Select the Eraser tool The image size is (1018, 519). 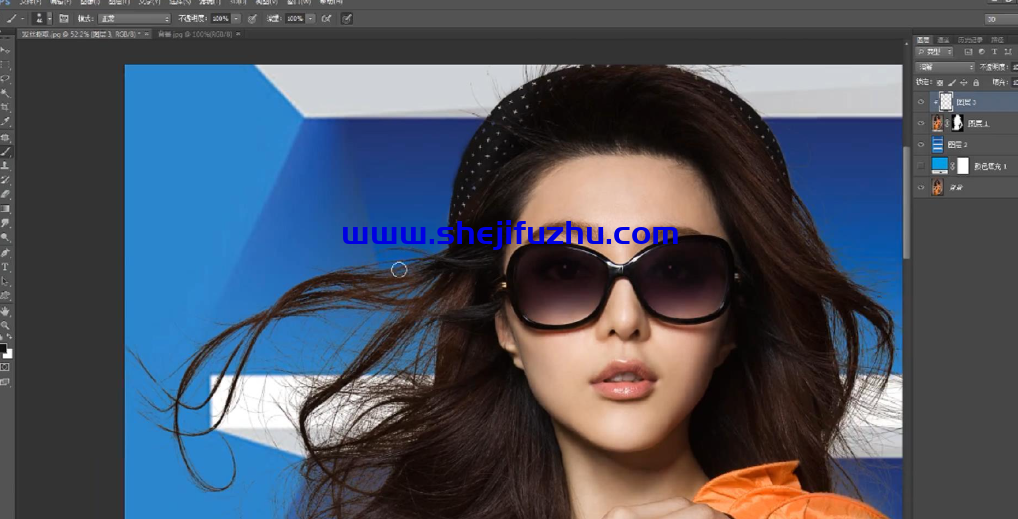click(x=6, y=194)
